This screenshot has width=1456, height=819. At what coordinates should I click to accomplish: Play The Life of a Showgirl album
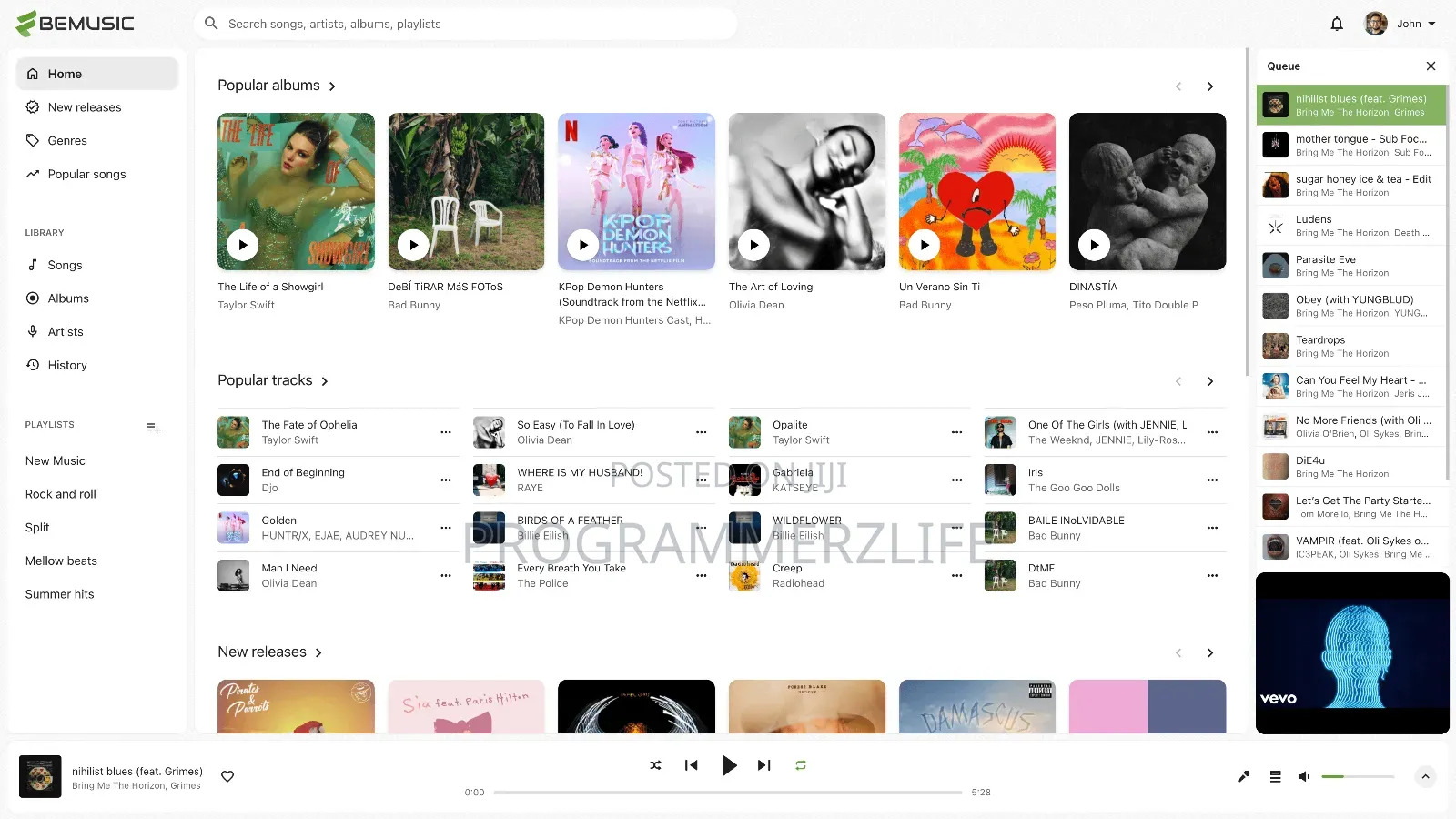point(243,245)
